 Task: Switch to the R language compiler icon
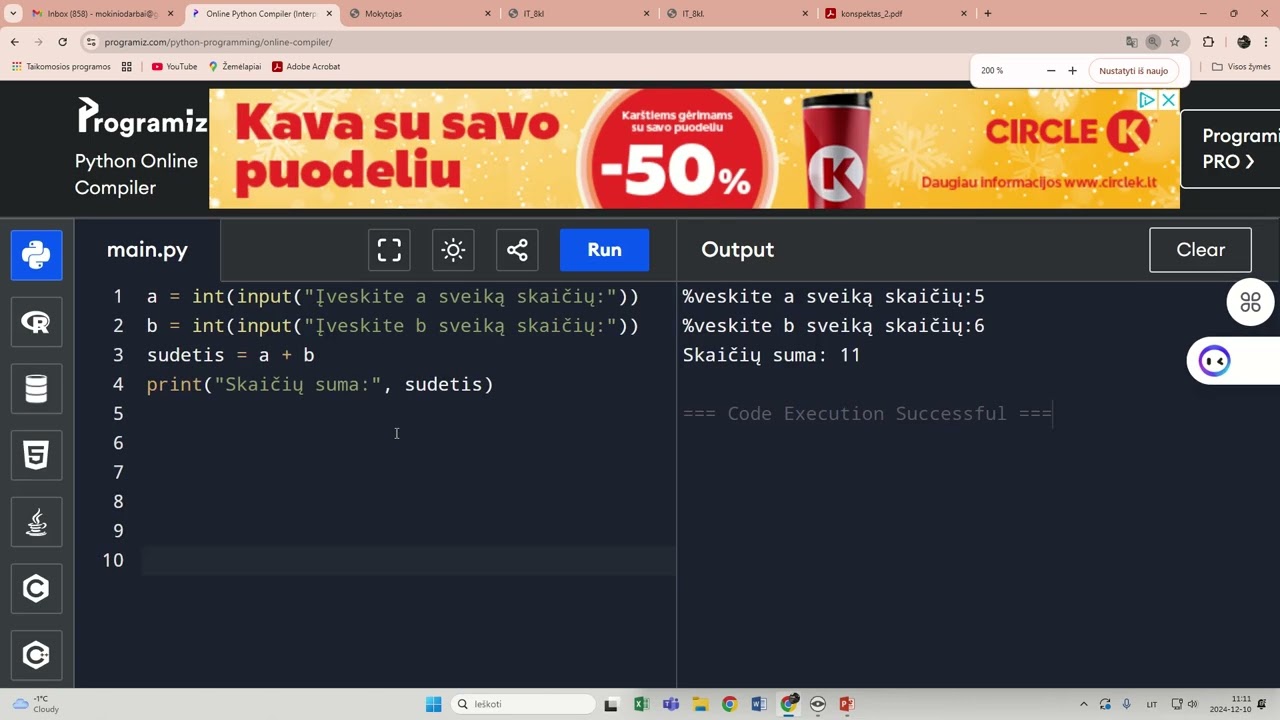click(36, 322)
